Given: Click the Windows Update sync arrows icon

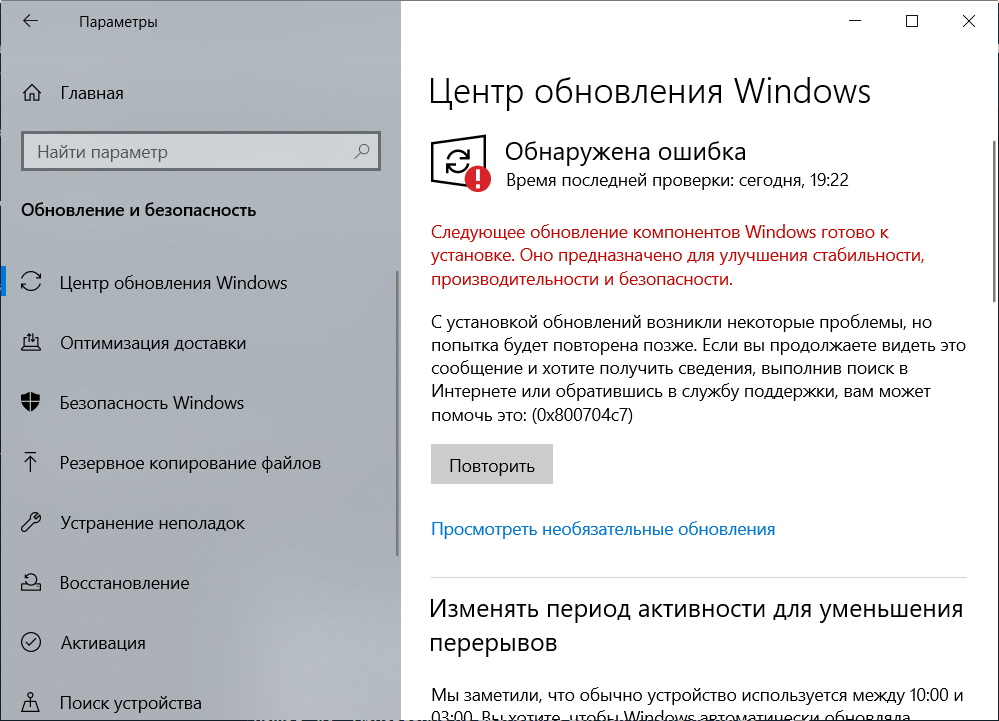Looking at the screenshot, I should click(31, 282).
